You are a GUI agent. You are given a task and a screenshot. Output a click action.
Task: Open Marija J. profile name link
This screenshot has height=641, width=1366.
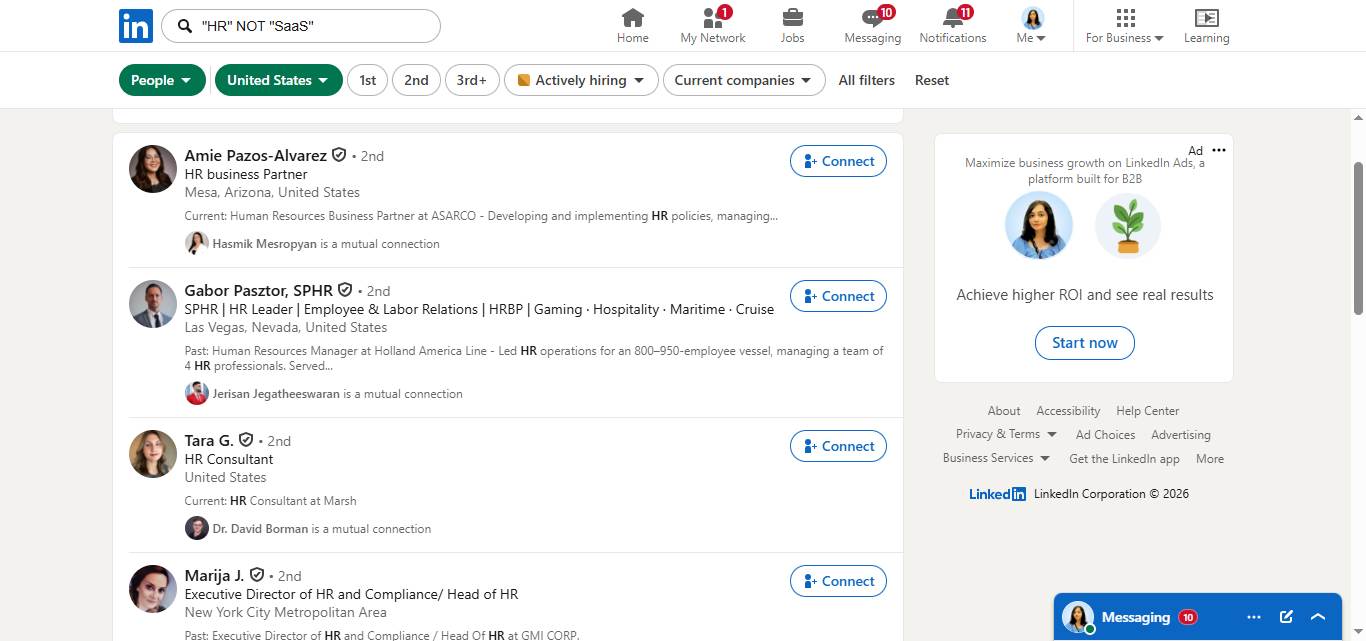point(215,575)
